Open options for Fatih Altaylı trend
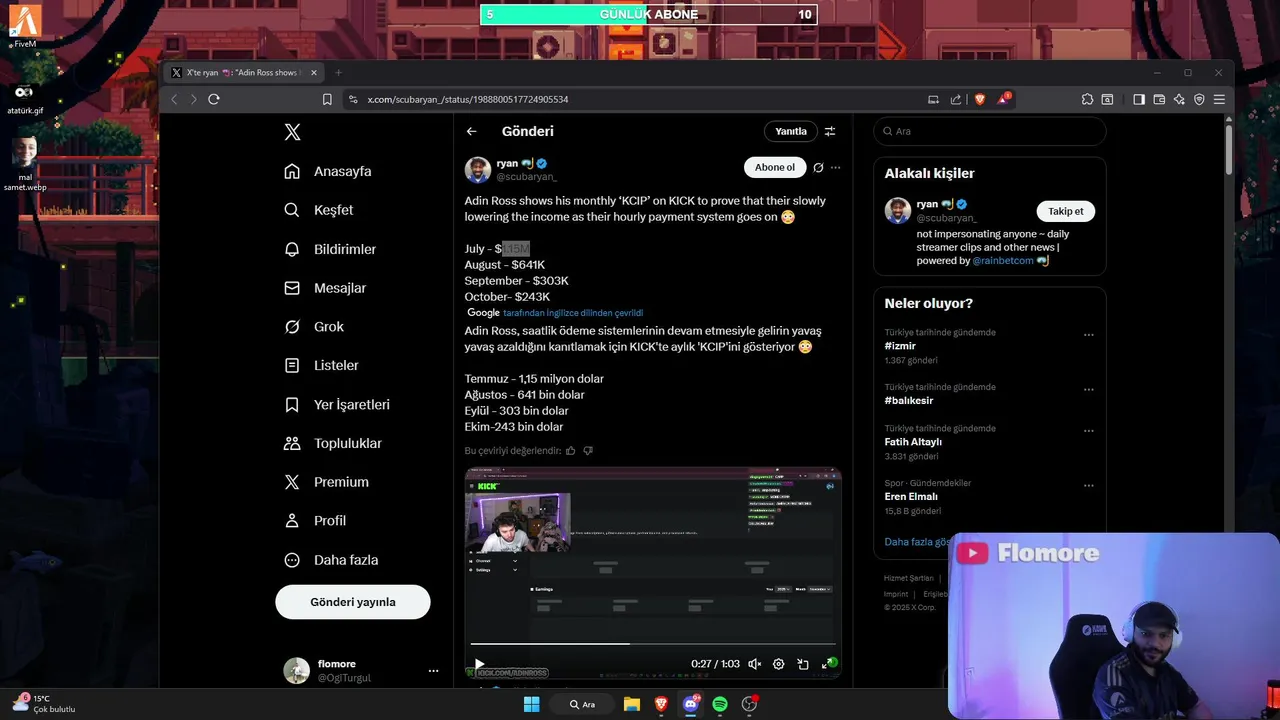 (1089, 431)
